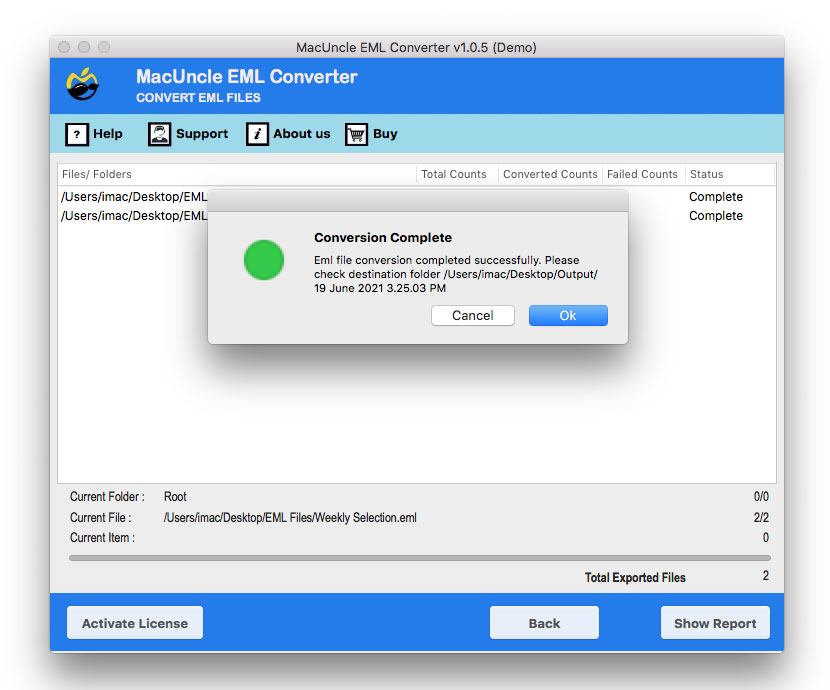Click the Activate License button
830x690 pixels.
point(134,622)
